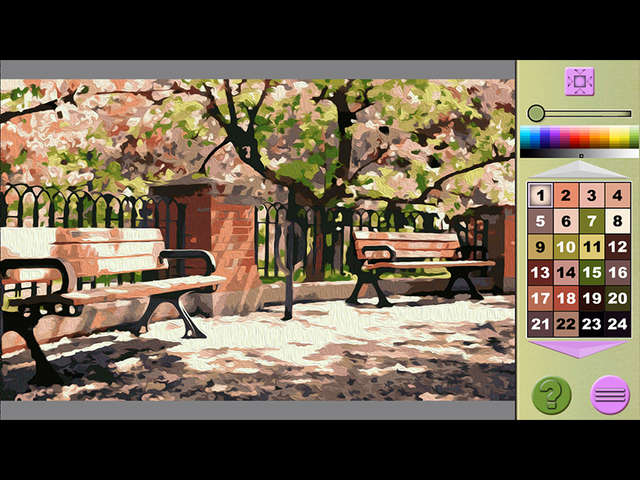Select color swatch number 21
Image resolution: width=640 pixels, height=480 pixels.
tap(540, 324)
